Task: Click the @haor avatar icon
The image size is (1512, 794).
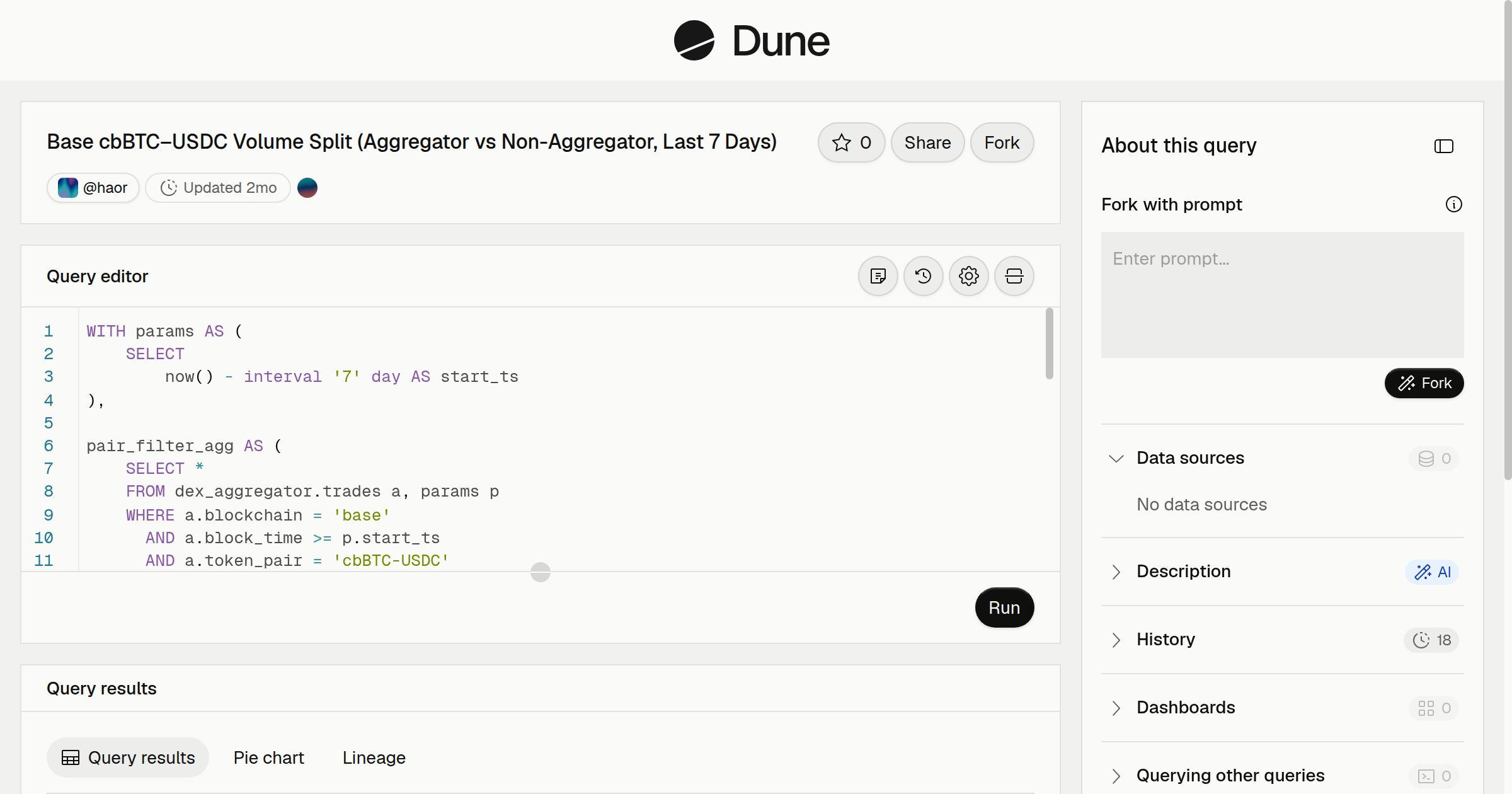Action: 67,188
